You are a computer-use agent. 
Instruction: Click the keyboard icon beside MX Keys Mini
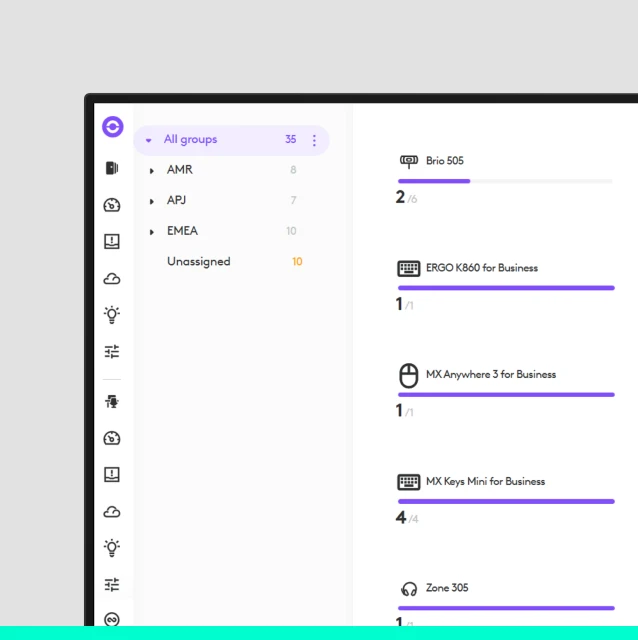pyautogui.click(x=409, y=482)
